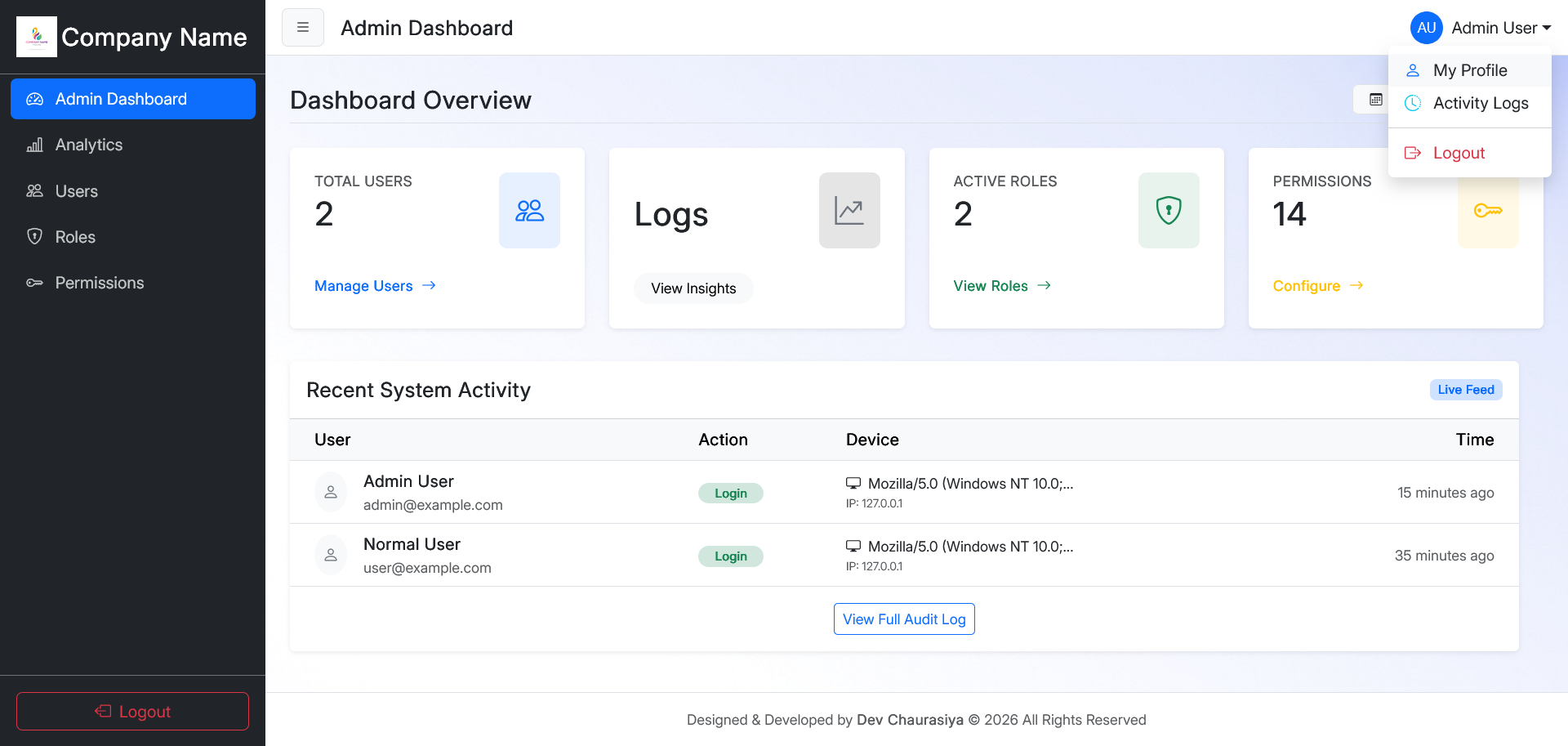Click Normal User's avatar icon
The height and width of the screenshot is (746, 1568).
331,556
